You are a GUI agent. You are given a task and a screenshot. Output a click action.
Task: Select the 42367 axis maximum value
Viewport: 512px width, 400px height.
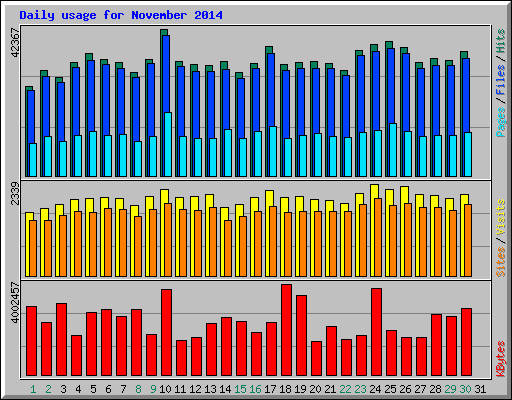[15, 43]
